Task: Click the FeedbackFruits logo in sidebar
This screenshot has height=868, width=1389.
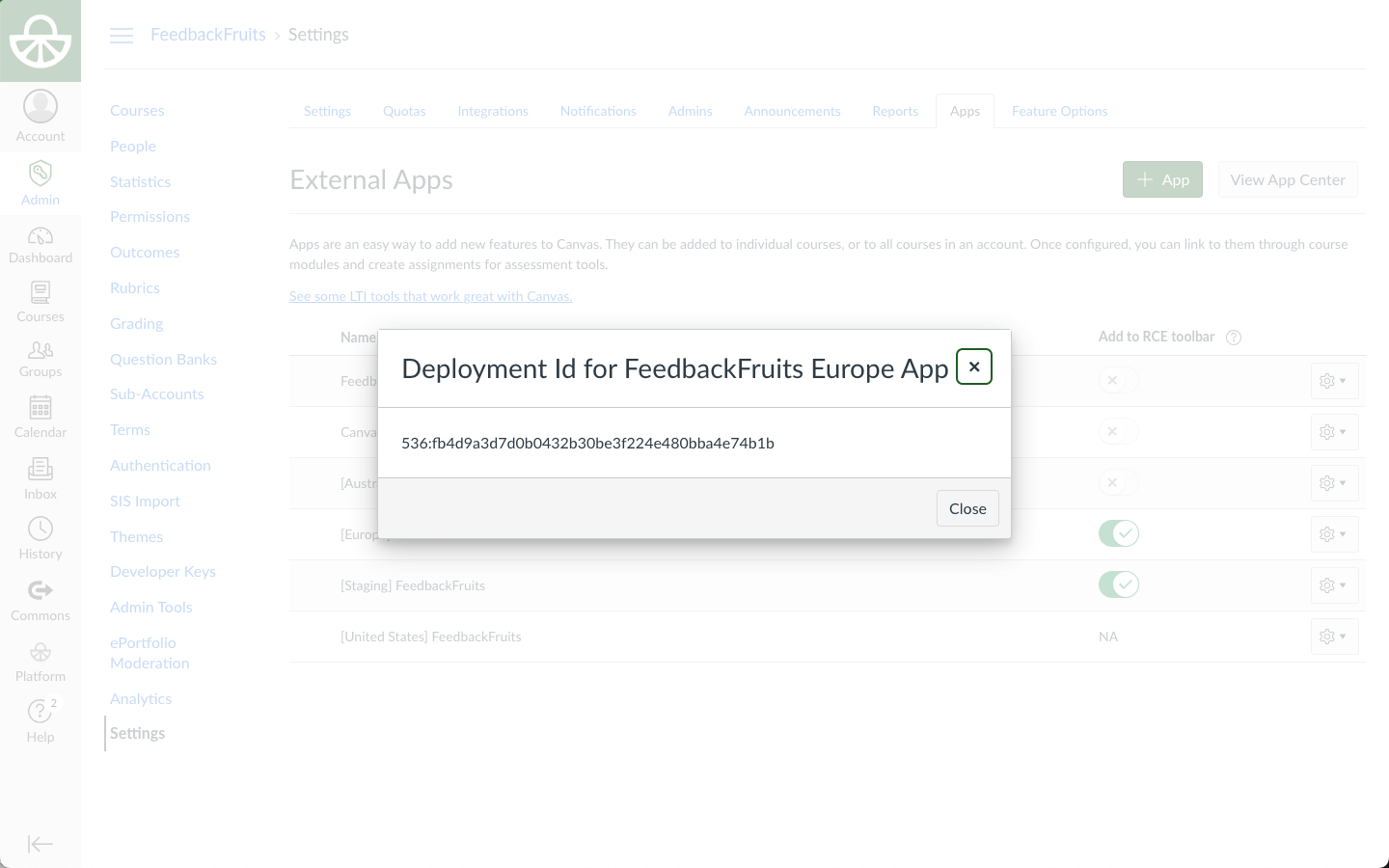Action: click(x=41, y=41)
